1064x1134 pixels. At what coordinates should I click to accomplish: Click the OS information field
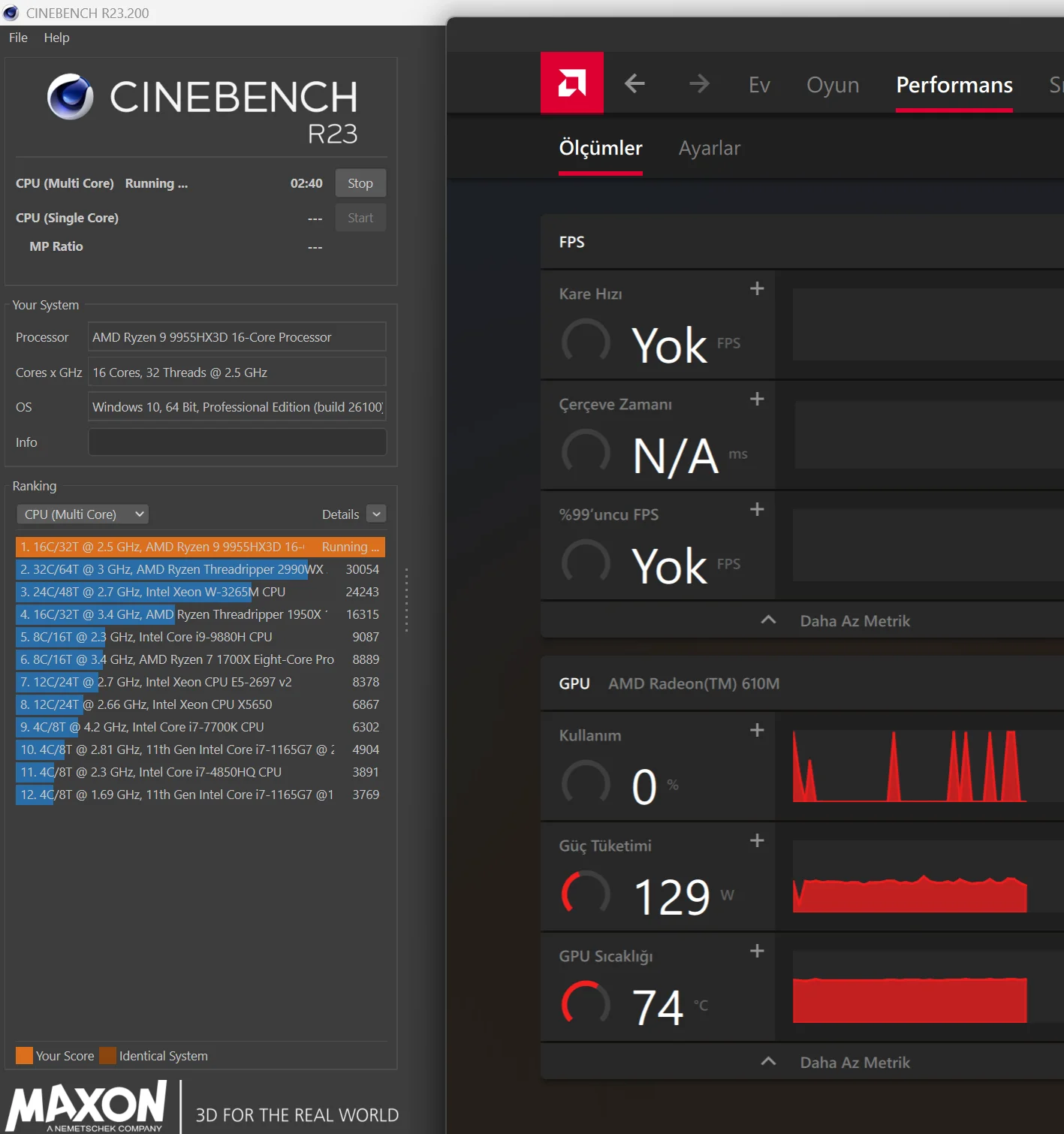237,407
